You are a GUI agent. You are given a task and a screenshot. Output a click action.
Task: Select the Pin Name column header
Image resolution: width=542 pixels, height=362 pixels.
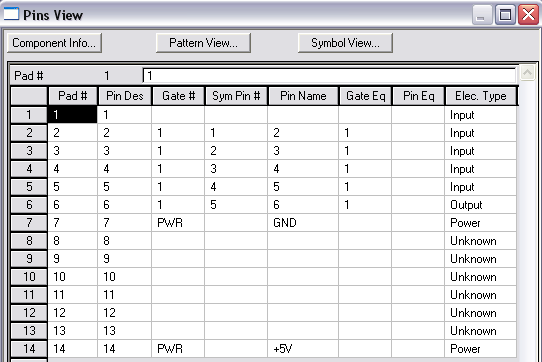pos(303,96)
